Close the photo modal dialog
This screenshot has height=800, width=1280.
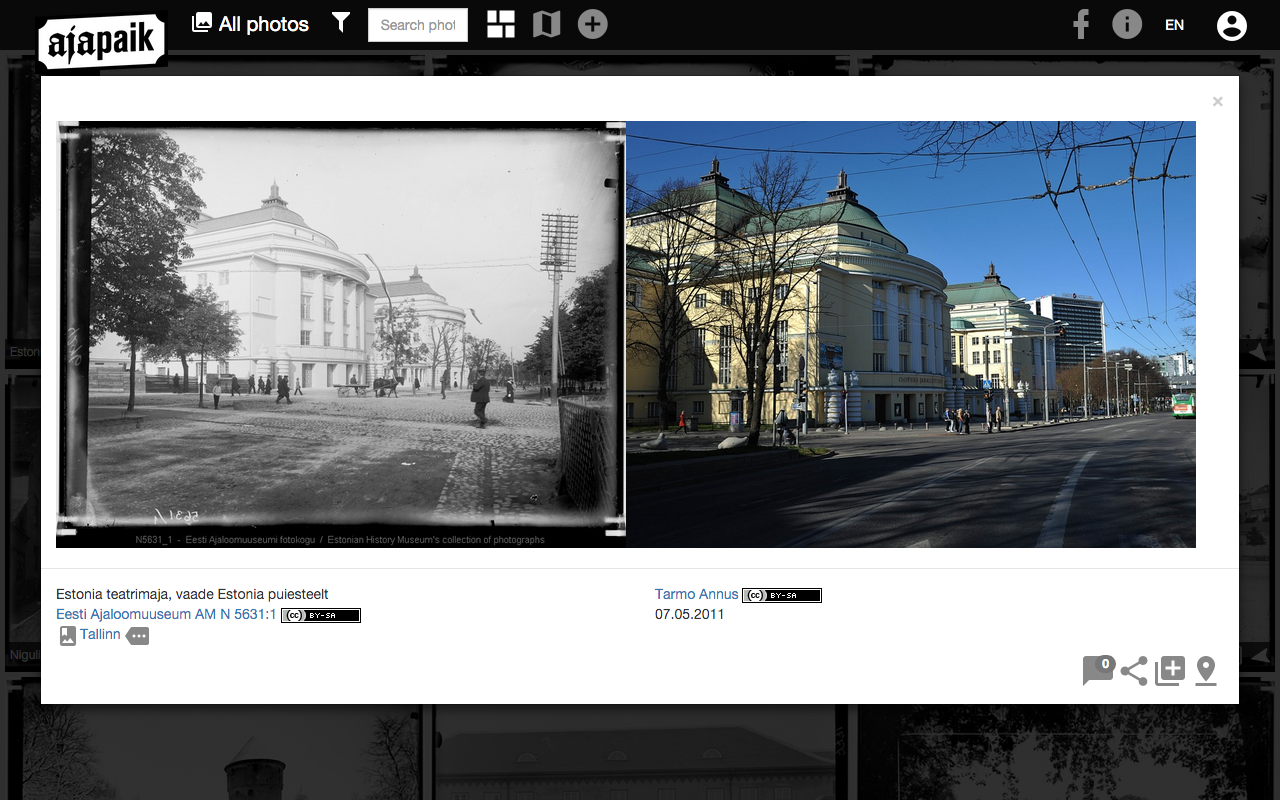point(1217,101)
